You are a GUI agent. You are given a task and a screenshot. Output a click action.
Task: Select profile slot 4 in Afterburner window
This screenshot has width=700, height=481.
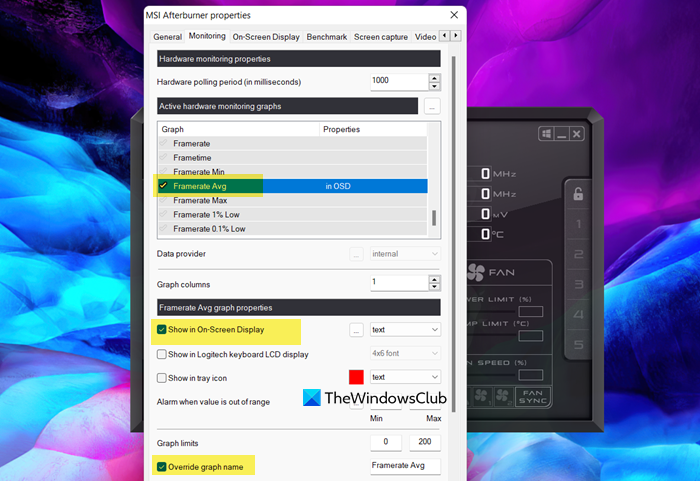[579, 315]
